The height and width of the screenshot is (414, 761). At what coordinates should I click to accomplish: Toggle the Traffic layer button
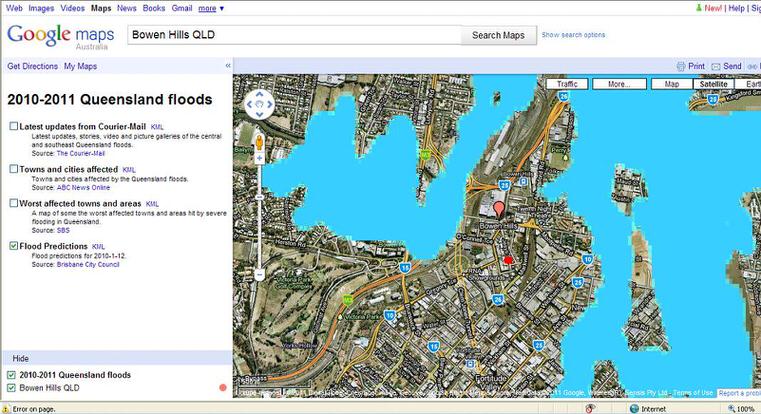(567, 84)
